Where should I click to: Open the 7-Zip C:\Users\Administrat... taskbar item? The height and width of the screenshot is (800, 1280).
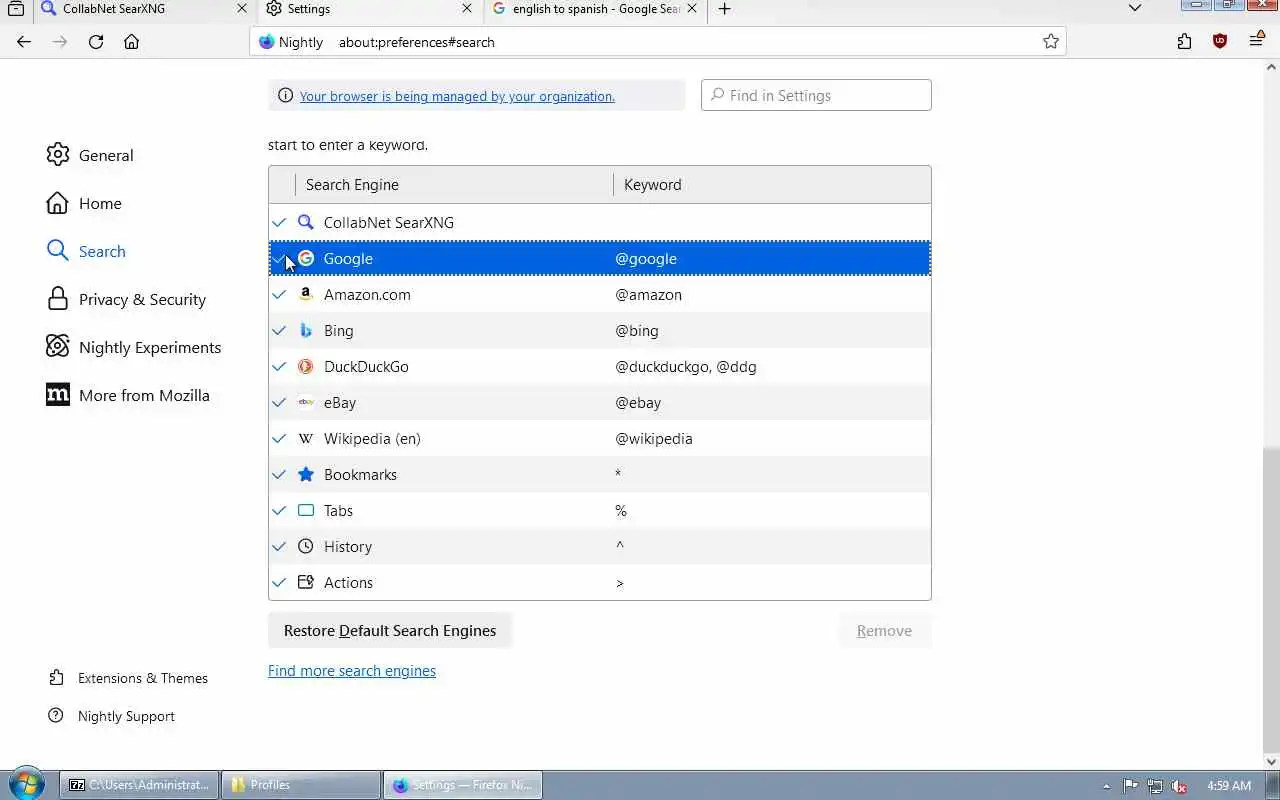pyautogui.click(x=139, y=785)
